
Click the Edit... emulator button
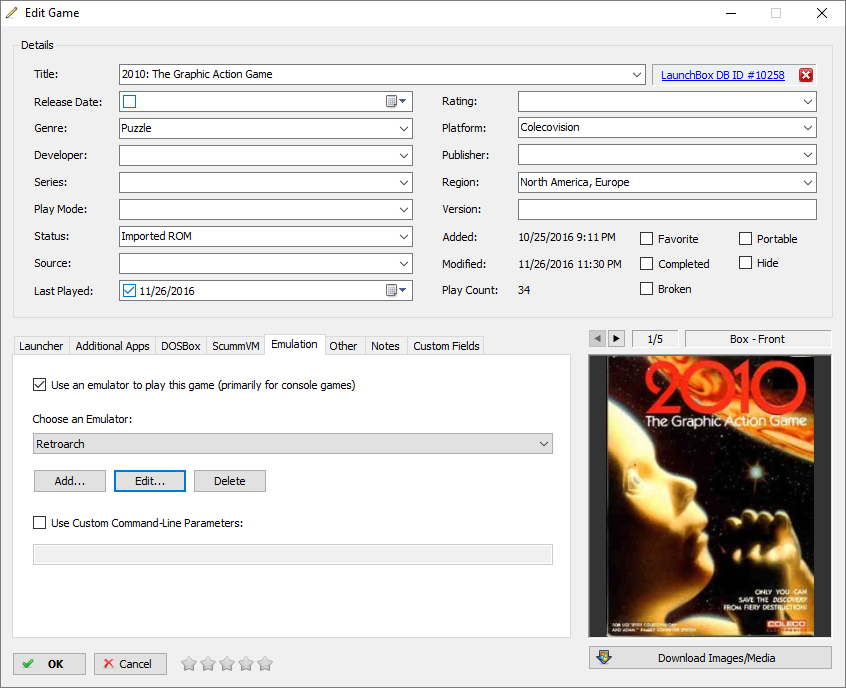point(150,481)
